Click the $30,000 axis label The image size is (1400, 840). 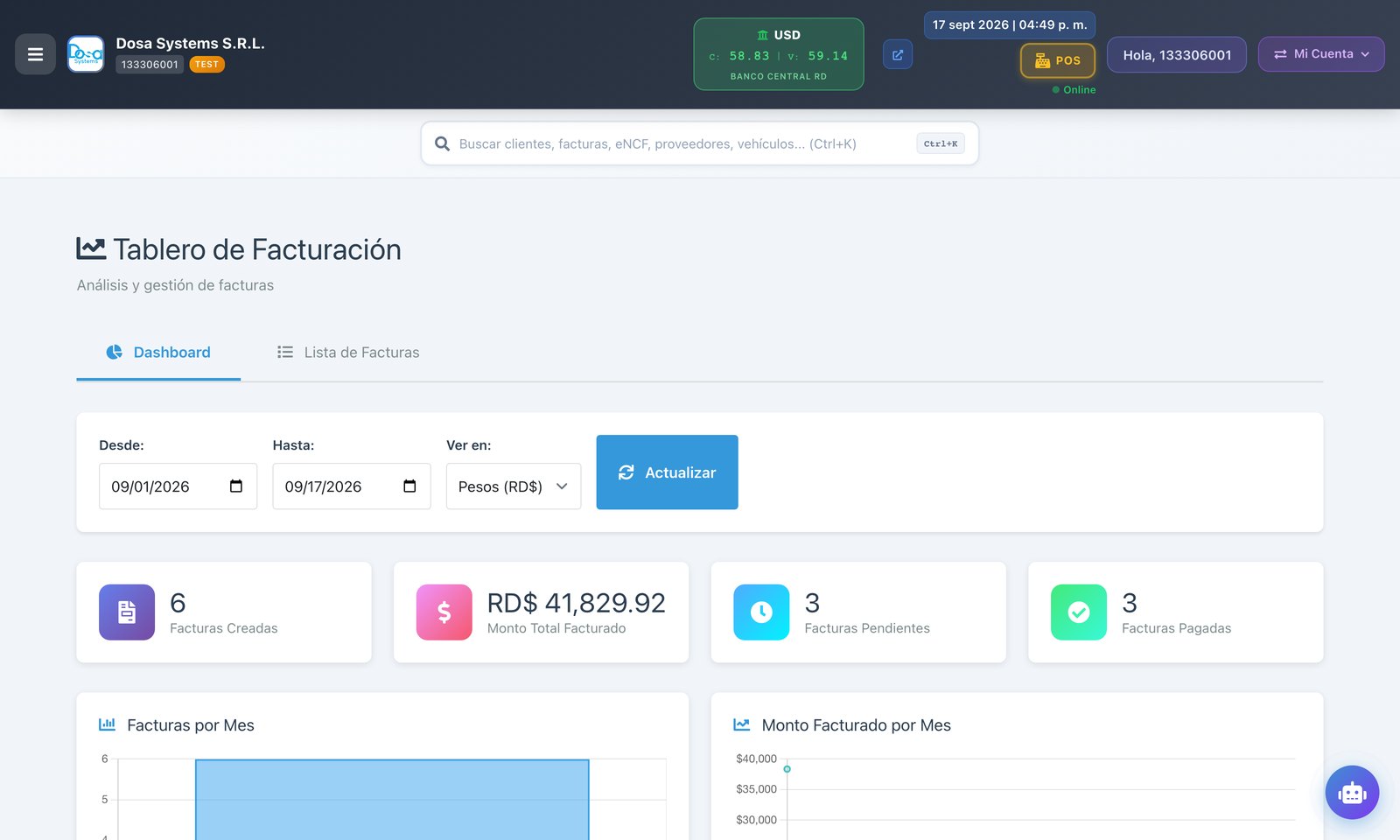(756, 820)
